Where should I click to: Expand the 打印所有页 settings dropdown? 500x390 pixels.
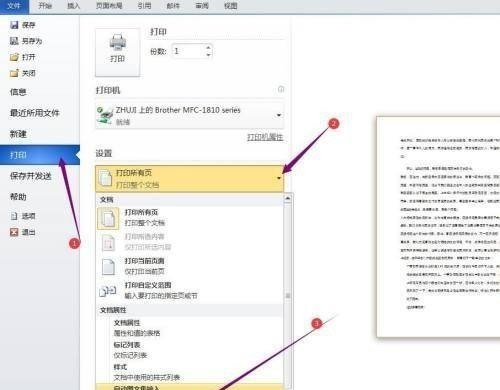(189, 178)
